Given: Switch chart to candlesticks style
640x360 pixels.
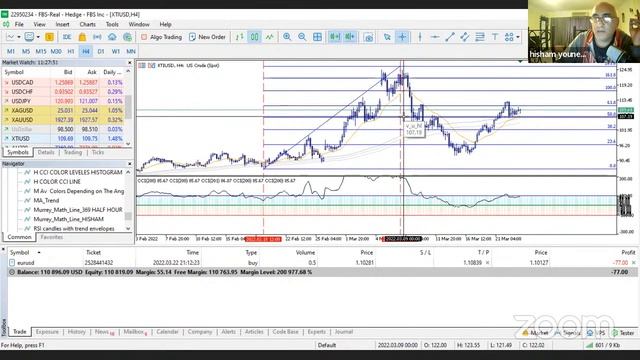Looking at the screenshot, I should point(254,37).
